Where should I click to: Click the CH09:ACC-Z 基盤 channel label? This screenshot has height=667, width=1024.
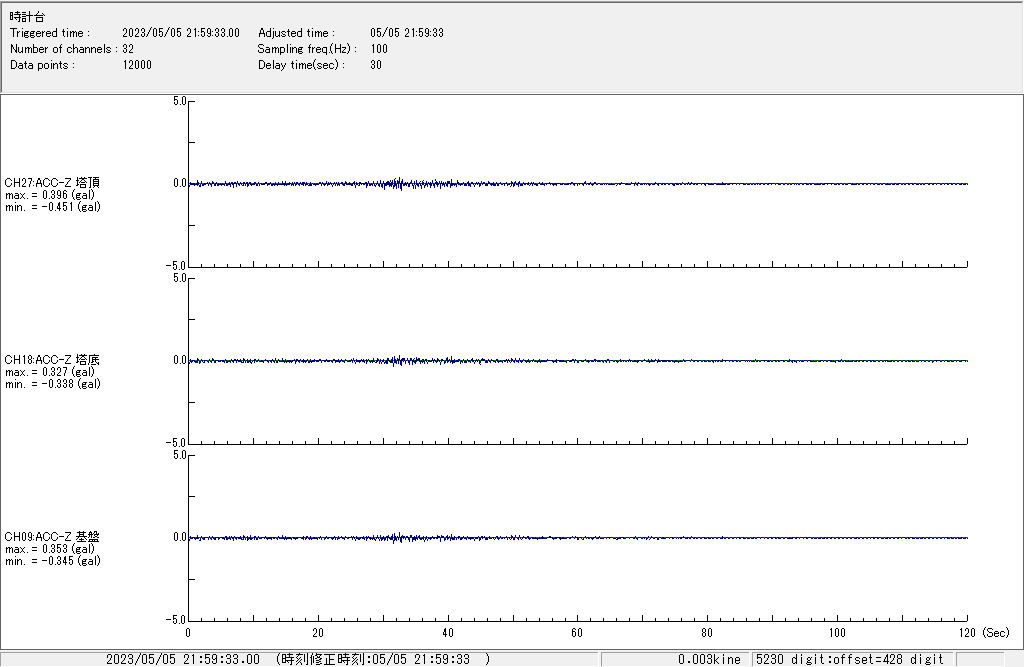tap(52, 537)
